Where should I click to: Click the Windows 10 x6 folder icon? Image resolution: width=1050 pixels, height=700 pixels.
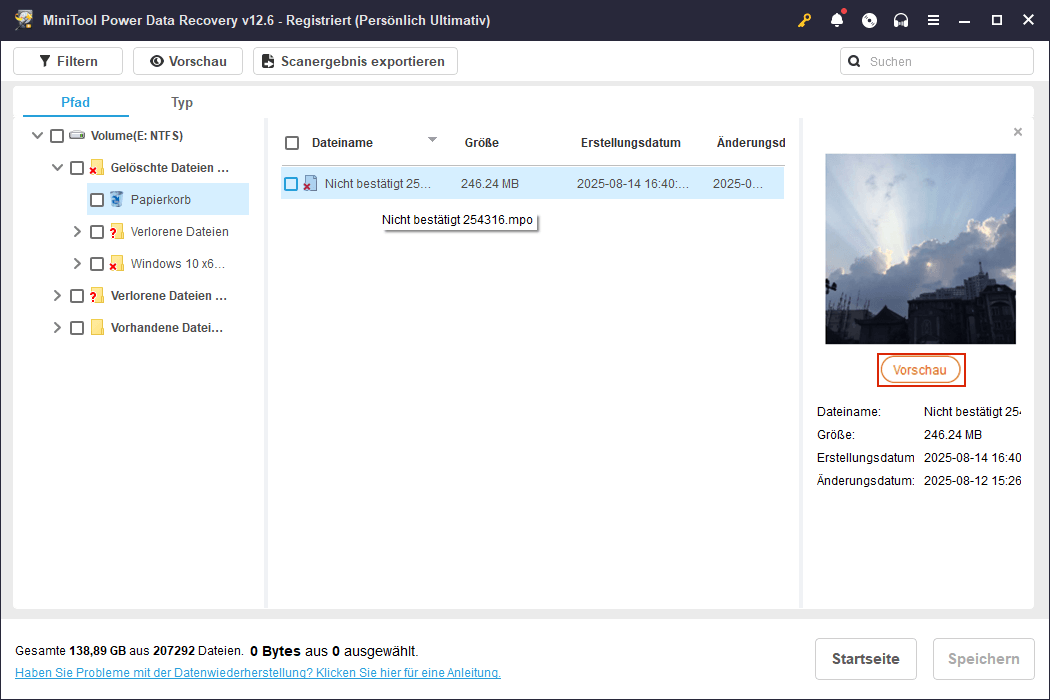coord(117,263)
